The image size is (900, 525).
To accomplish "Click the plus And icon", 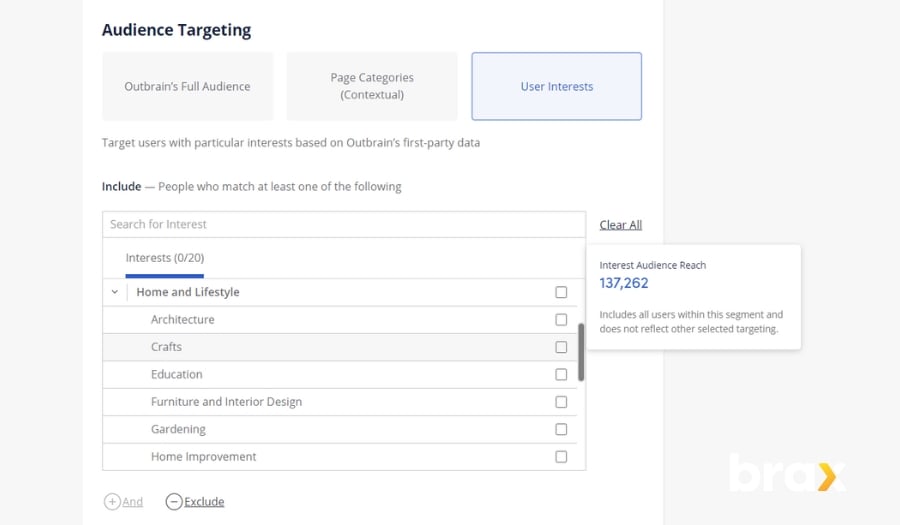I will tap(112, 501).
